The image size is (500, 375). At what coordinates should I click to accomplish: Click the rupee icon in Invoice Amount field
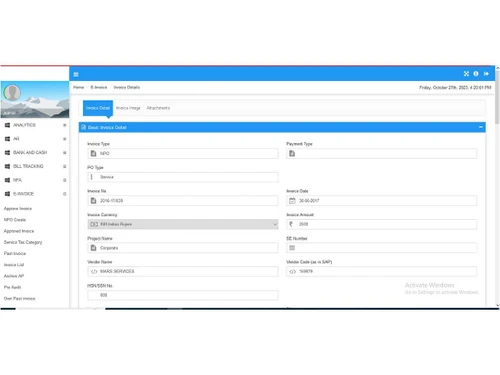[x=291, y=224]
